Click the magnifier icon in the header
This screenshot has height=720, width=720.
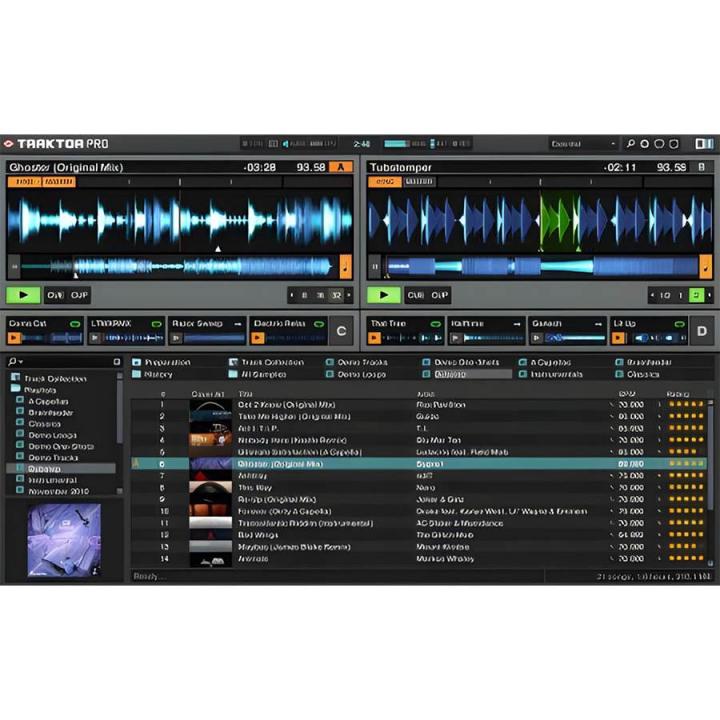631,144
